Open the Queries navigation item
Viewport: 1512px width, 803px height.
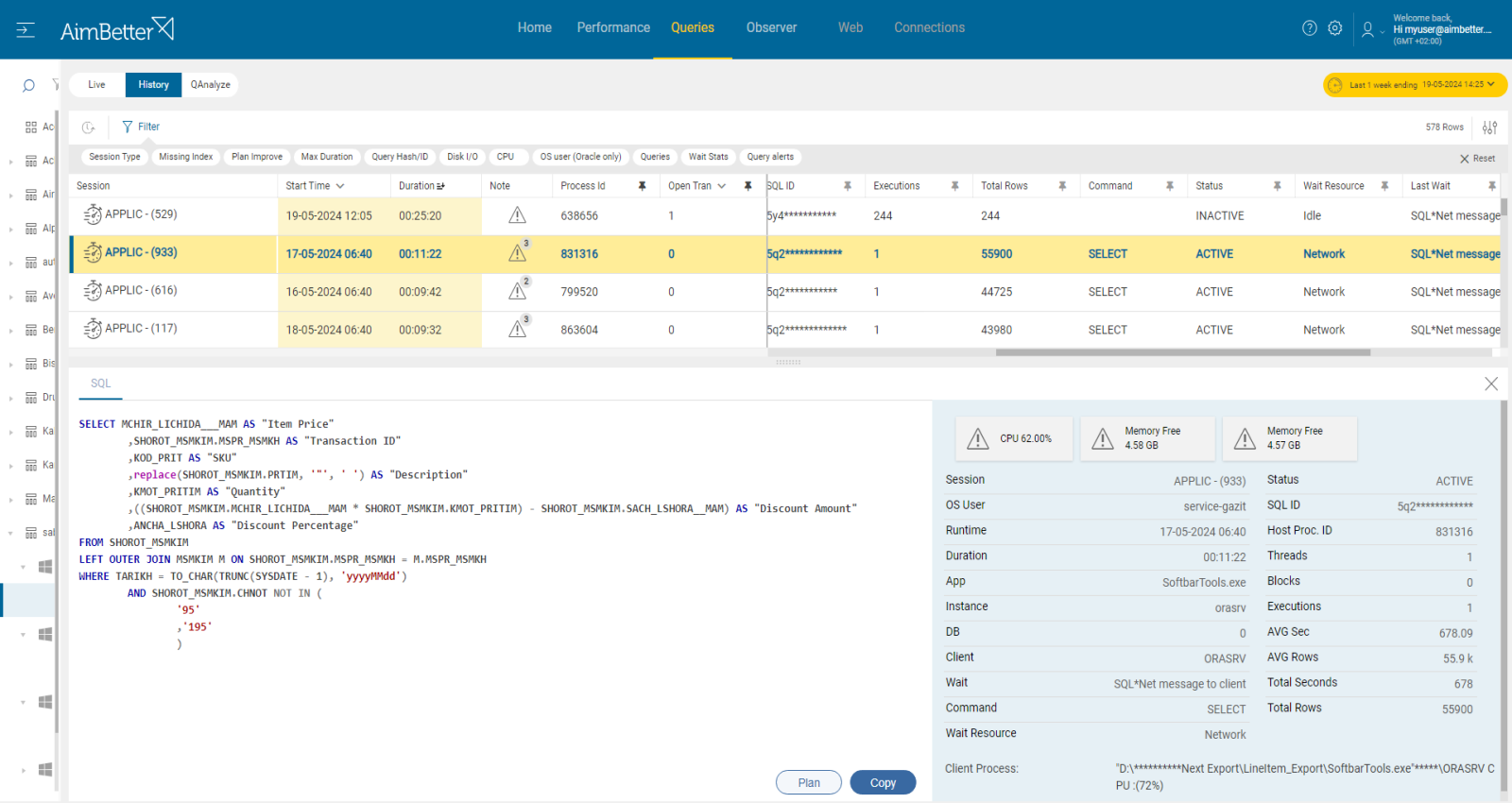click(693, 28)
